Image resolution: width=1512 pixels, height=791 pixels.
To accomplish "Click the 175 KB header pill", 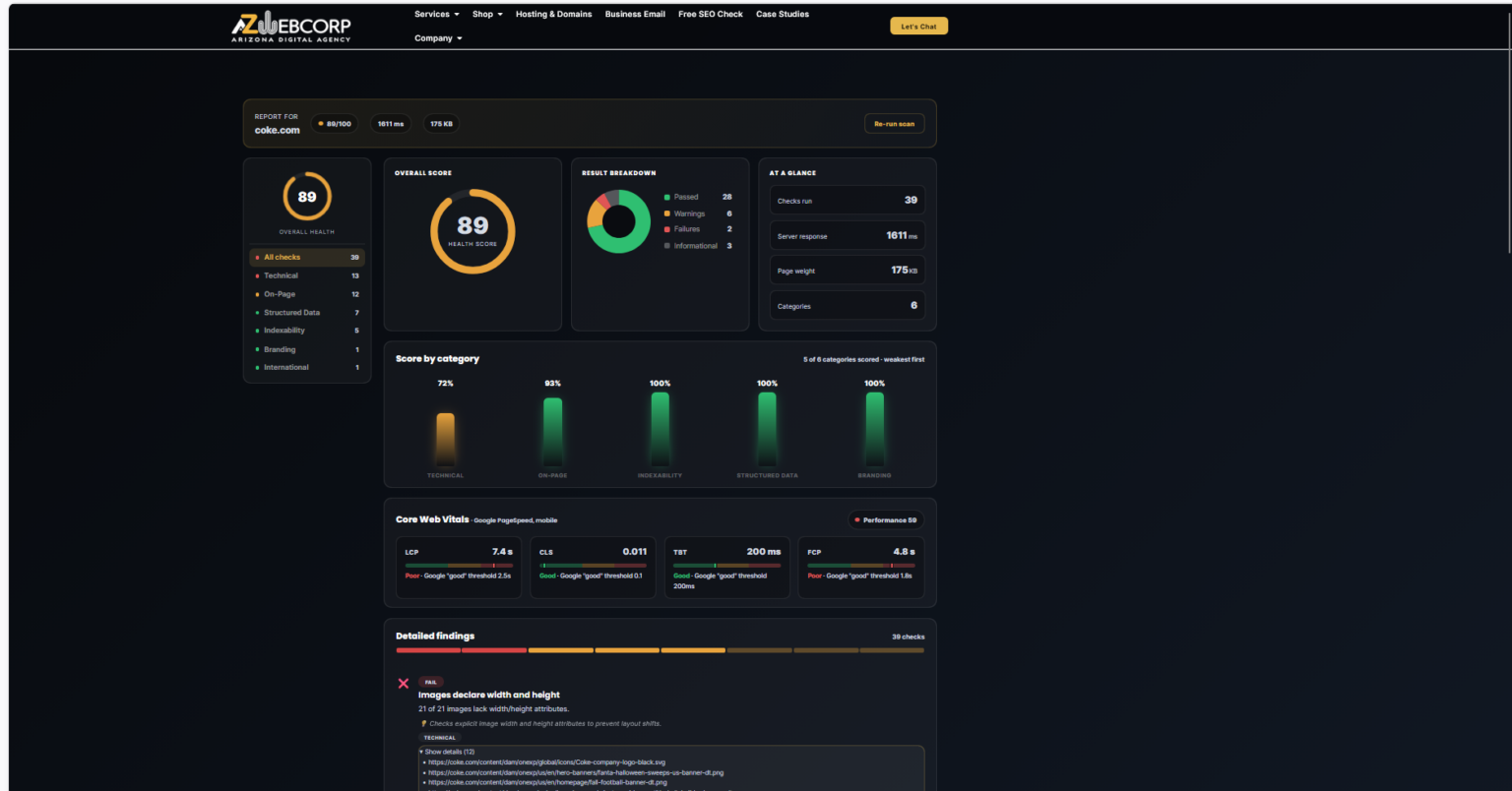I will coord(442,124).
